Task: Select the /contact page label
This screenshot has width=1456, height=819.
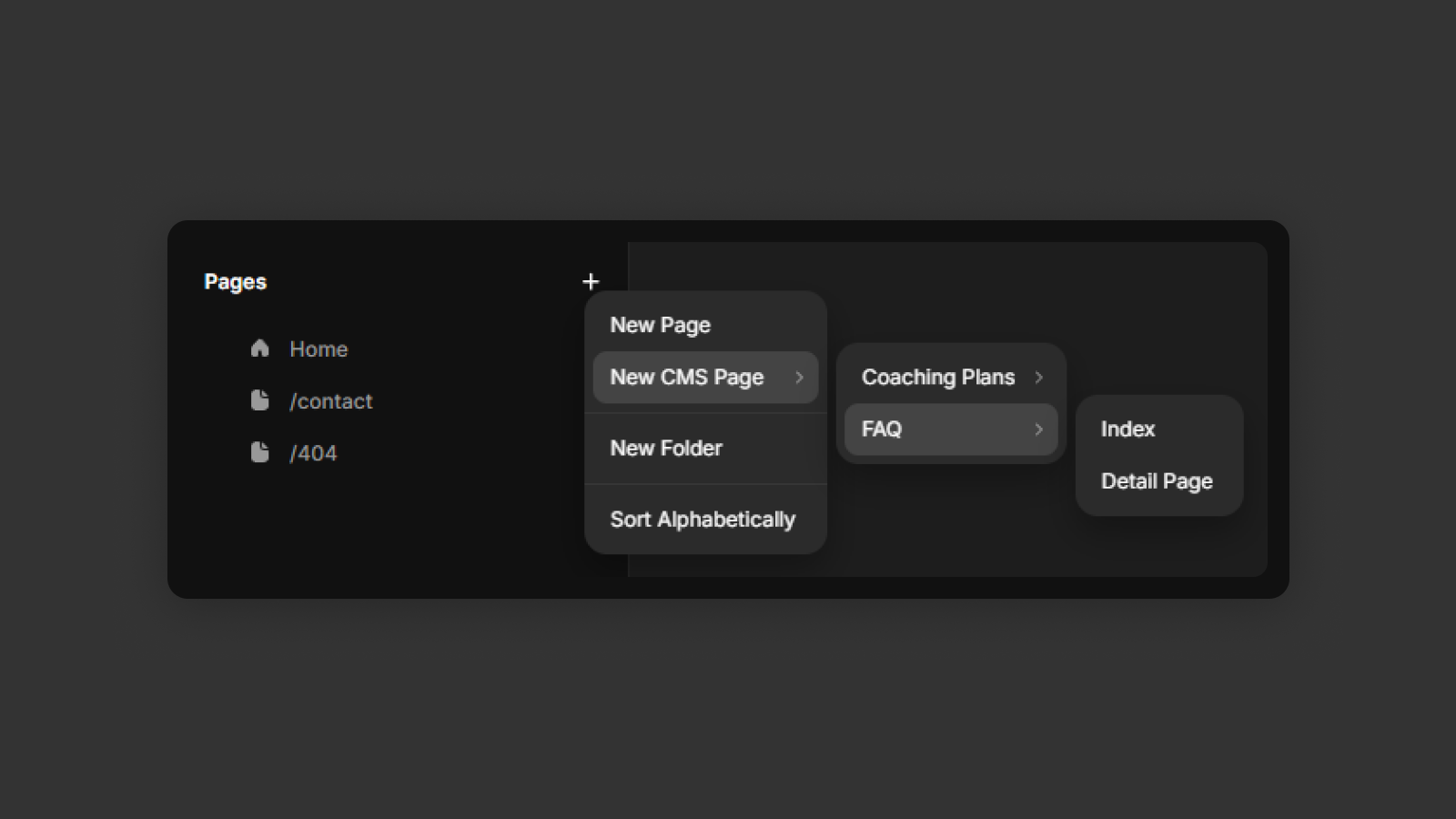Action: 330,401
